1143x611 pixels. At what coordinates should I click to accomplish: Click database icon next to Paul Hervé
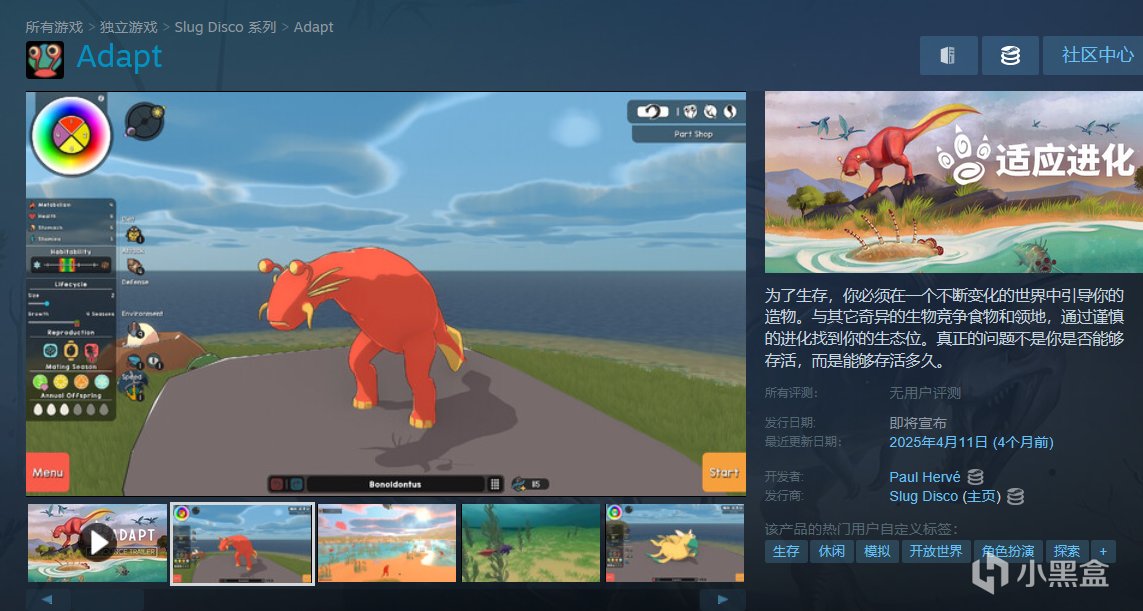(x=975, y=477)
